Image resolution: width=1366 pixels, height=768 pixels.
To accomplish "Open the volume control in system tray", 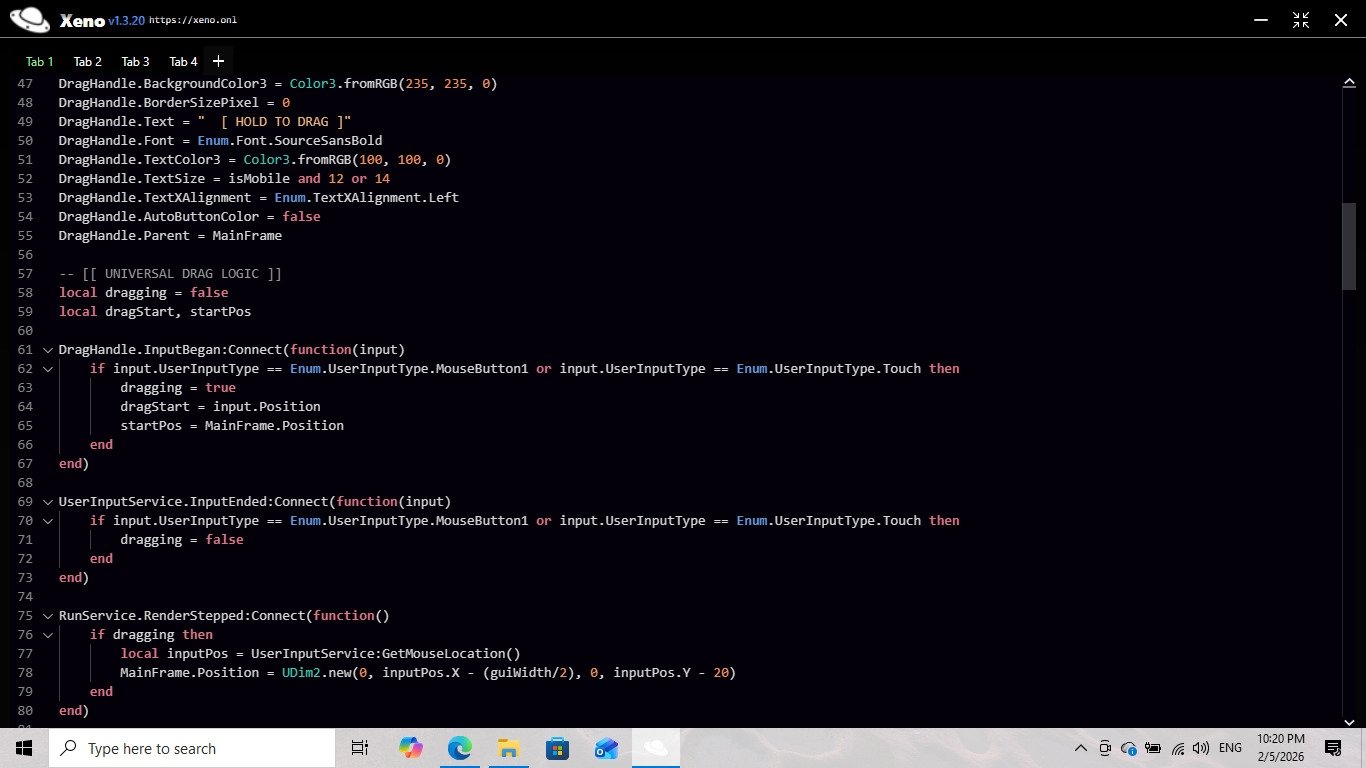I will tap(1201, 748).
